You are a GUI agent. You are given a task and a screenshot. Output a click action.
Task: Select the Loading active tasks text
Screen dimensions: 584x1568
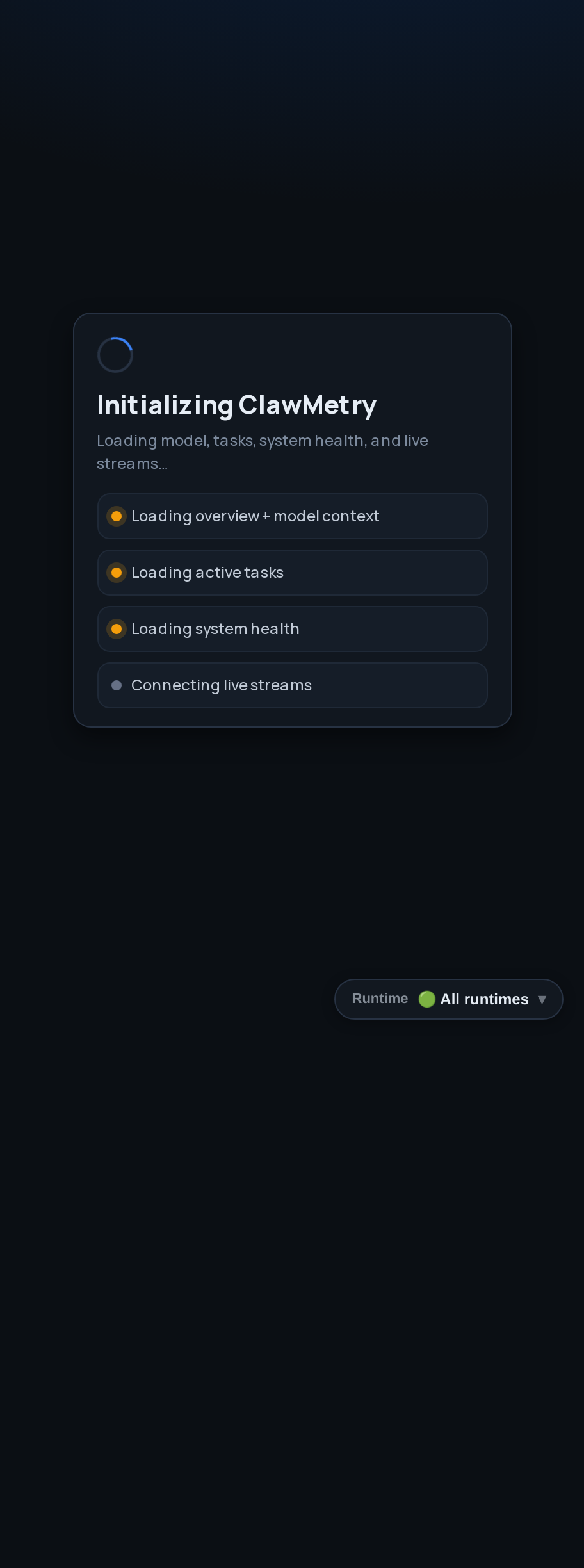tap(207, 573)
